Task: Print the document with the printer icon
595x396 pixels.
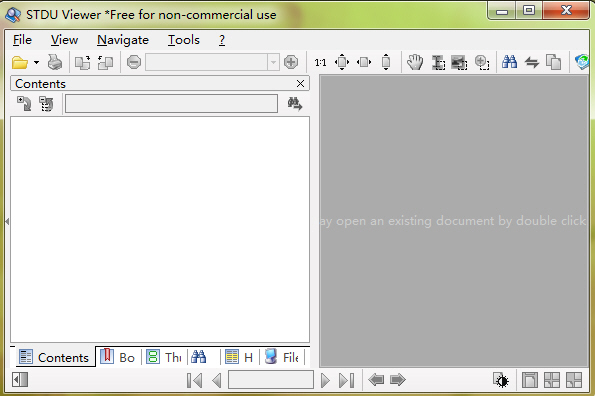Action: point(55,63)
